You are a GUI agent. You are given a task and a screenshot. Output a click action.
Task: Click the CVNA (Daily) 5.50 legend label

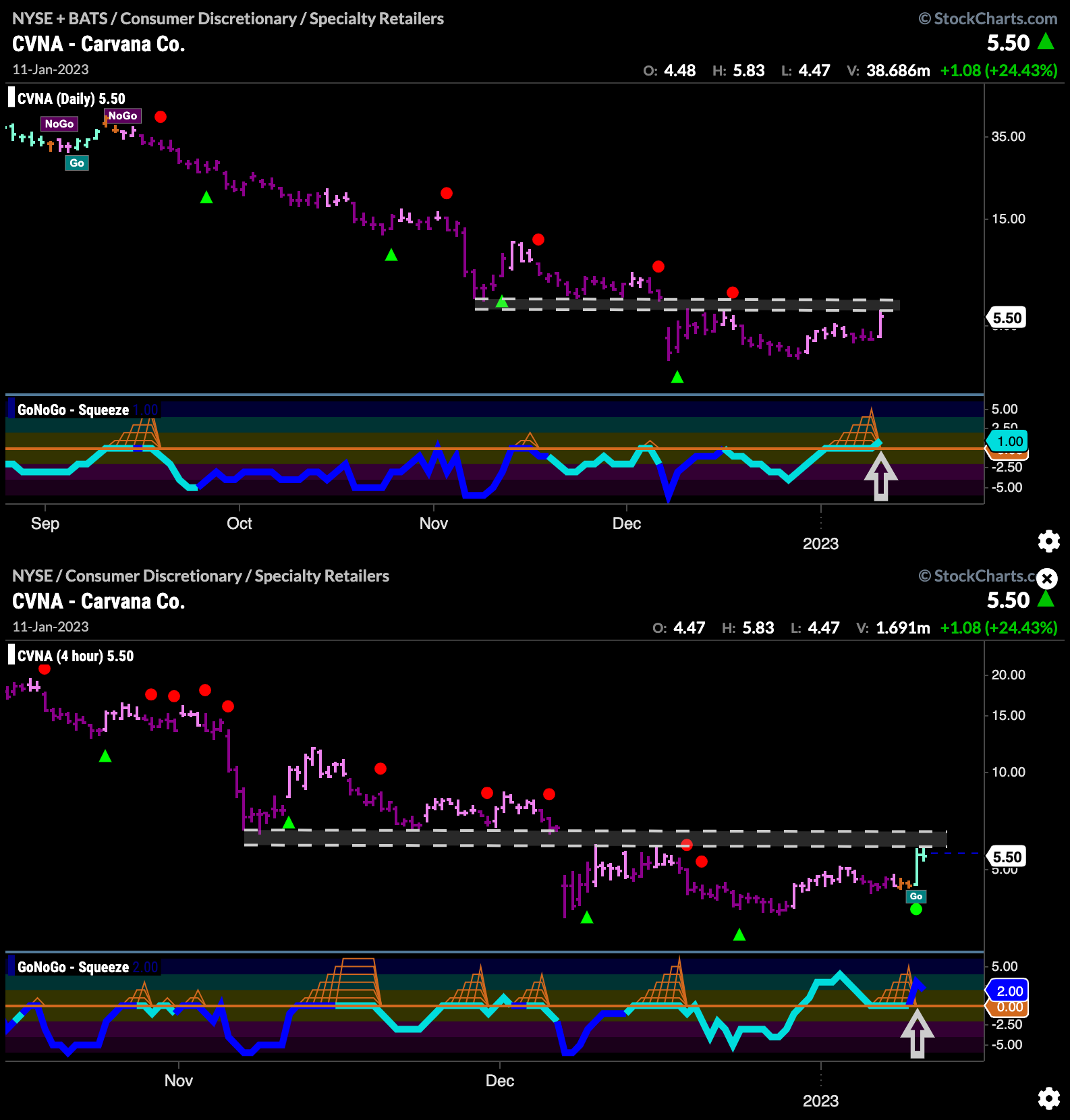[71, 99]
